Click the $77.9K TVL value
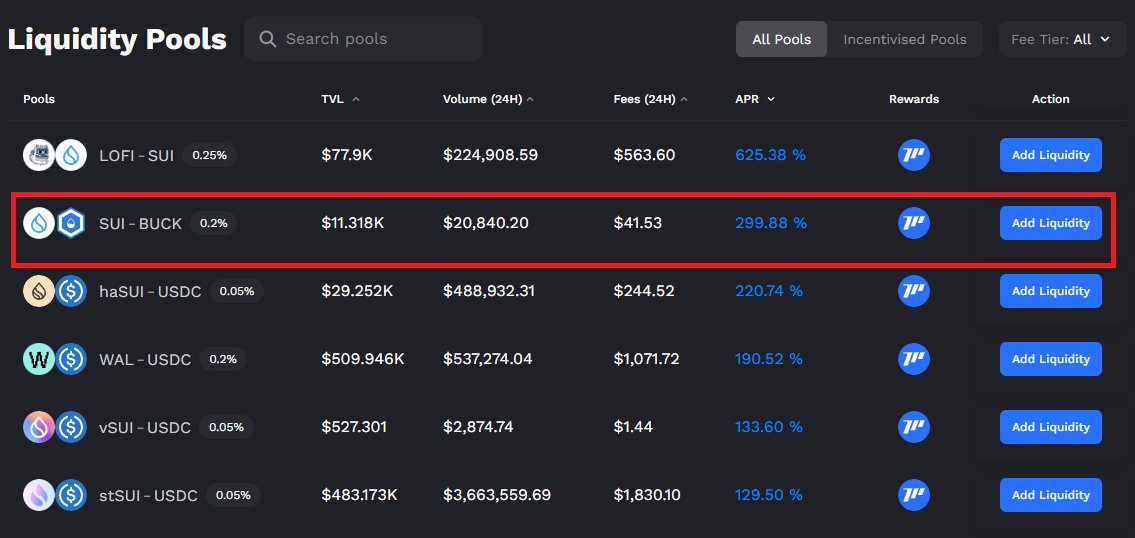Image resolution: width=1135 pixels, height=538 pixels. pos(347,155)
